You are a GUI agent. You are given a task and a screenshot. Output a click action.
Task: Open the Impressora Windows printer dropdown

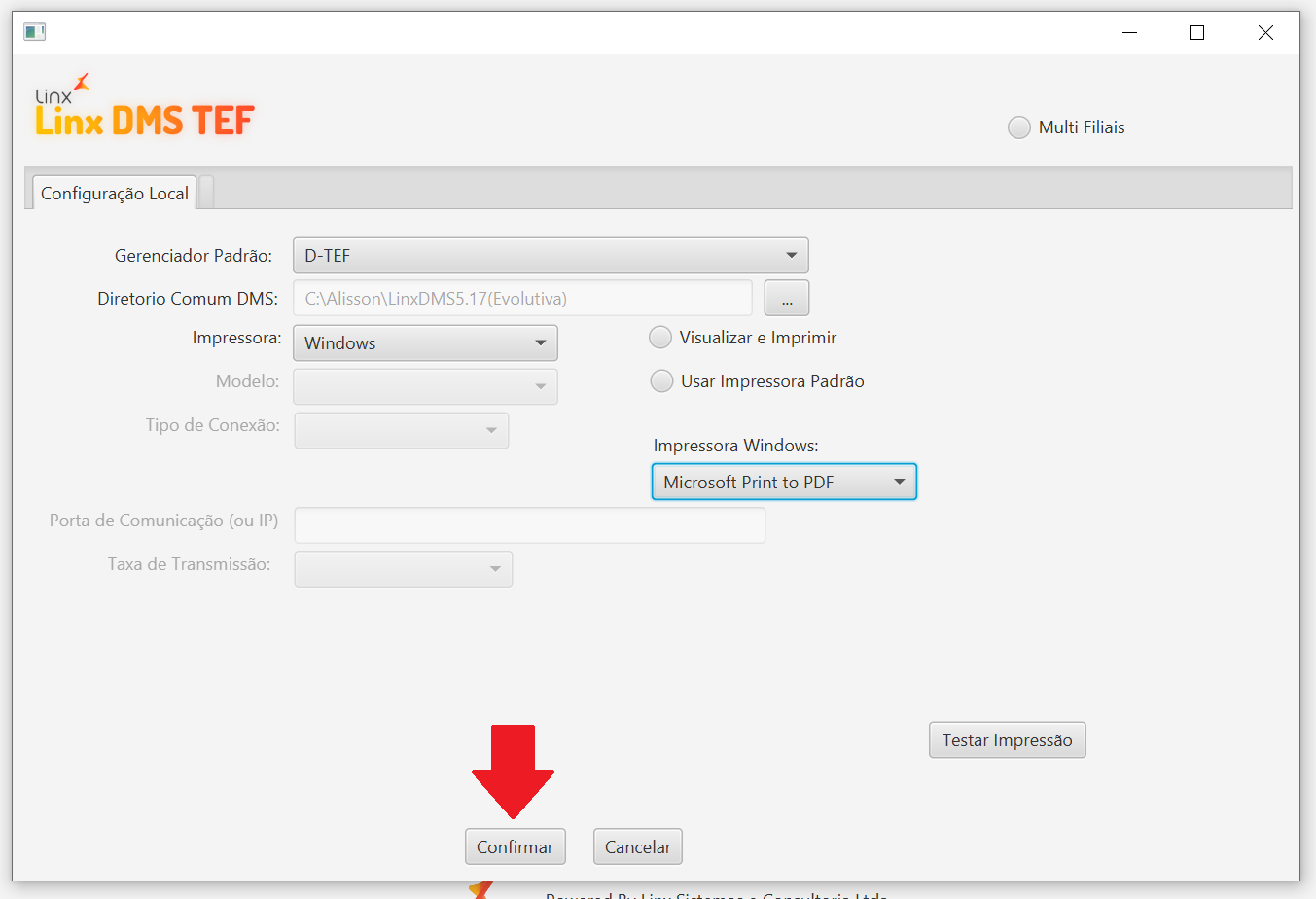pos(784,482)
